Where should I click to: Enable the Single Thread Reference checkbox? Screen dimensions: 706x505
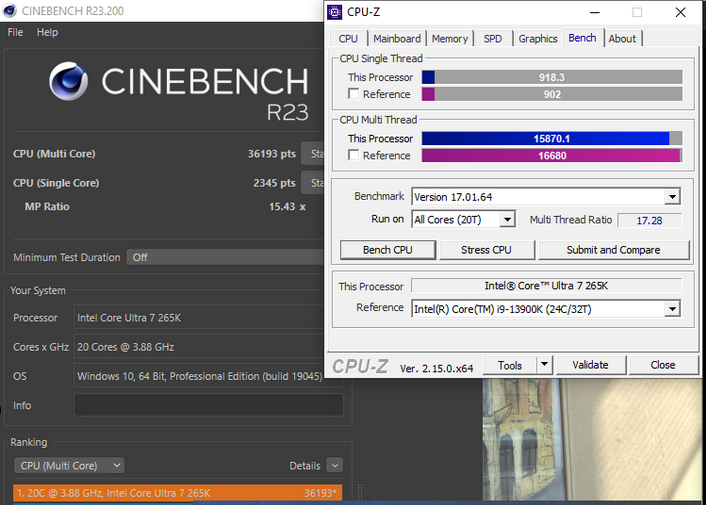click(x=353, y=94)
